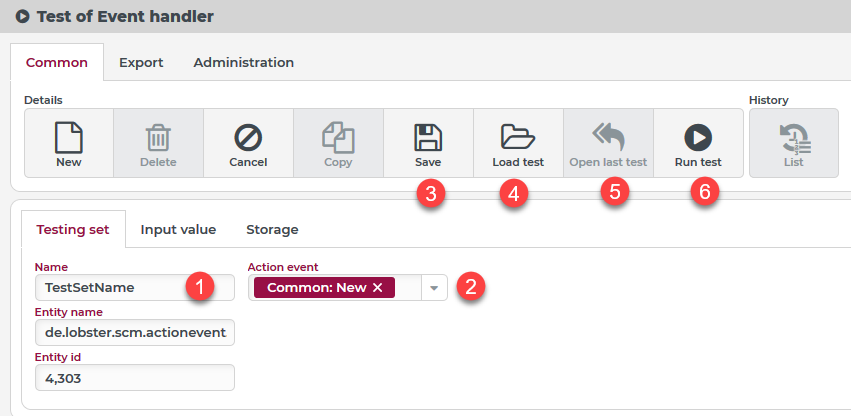
Task: Switch to the Export tab
Action: (141, 62)
